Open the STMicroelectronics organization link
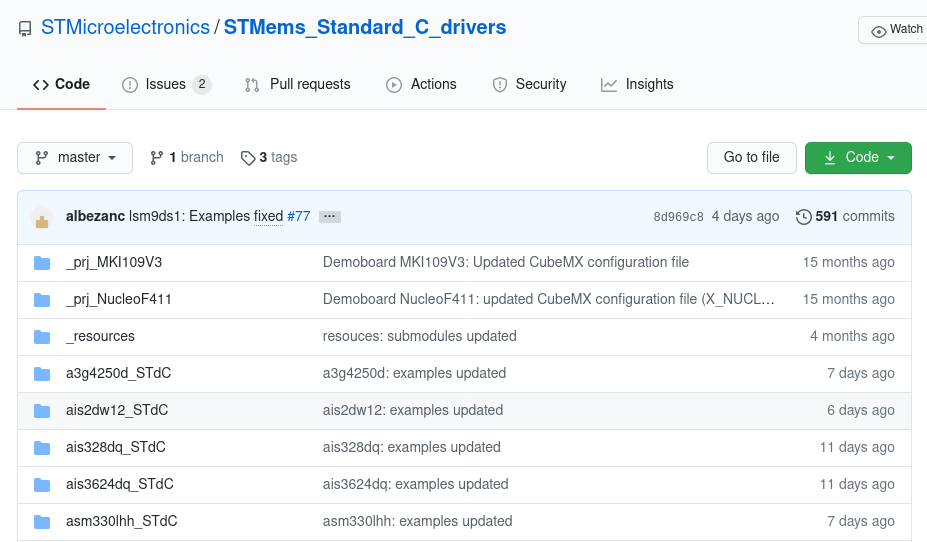 coord(125,28)
